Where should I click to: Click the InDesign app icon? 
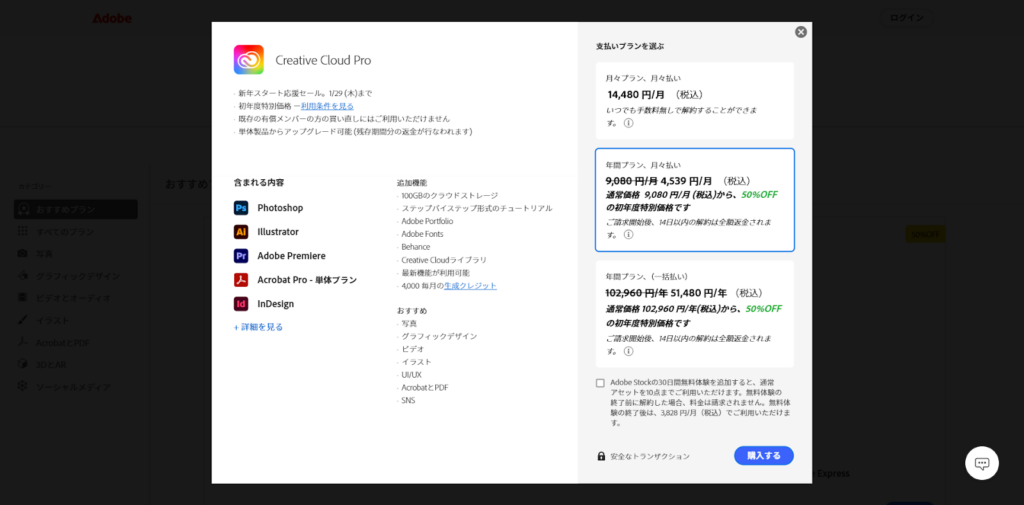pyautogui.click(x=241, y=304)
